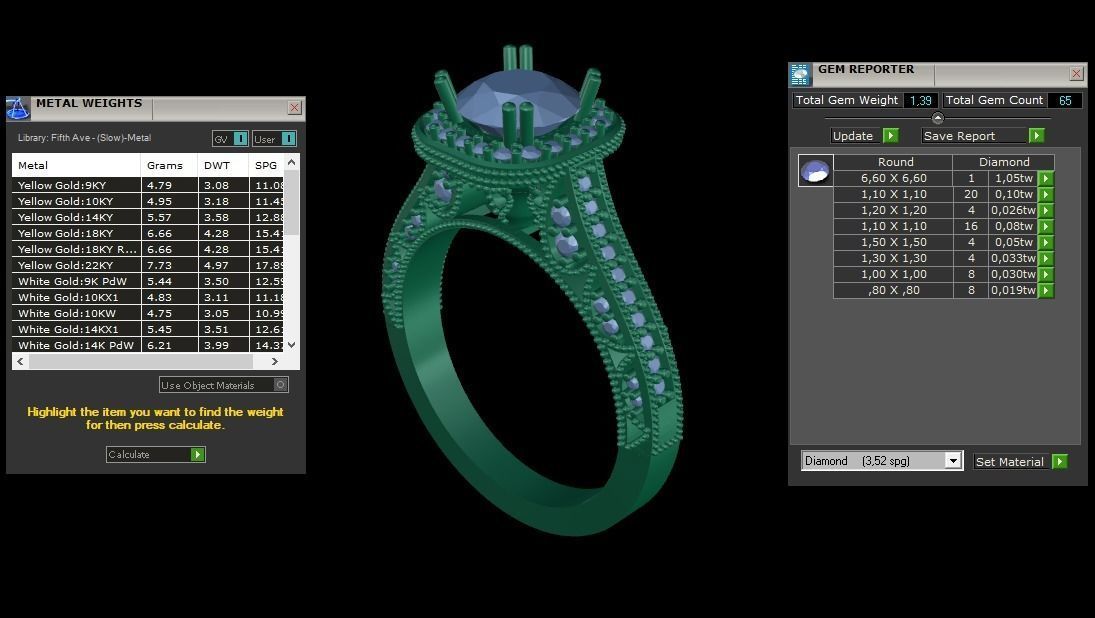1095x618 pixels.
Task: Click the 1,00 X 1,00 size cell
Action: point(893,274)
